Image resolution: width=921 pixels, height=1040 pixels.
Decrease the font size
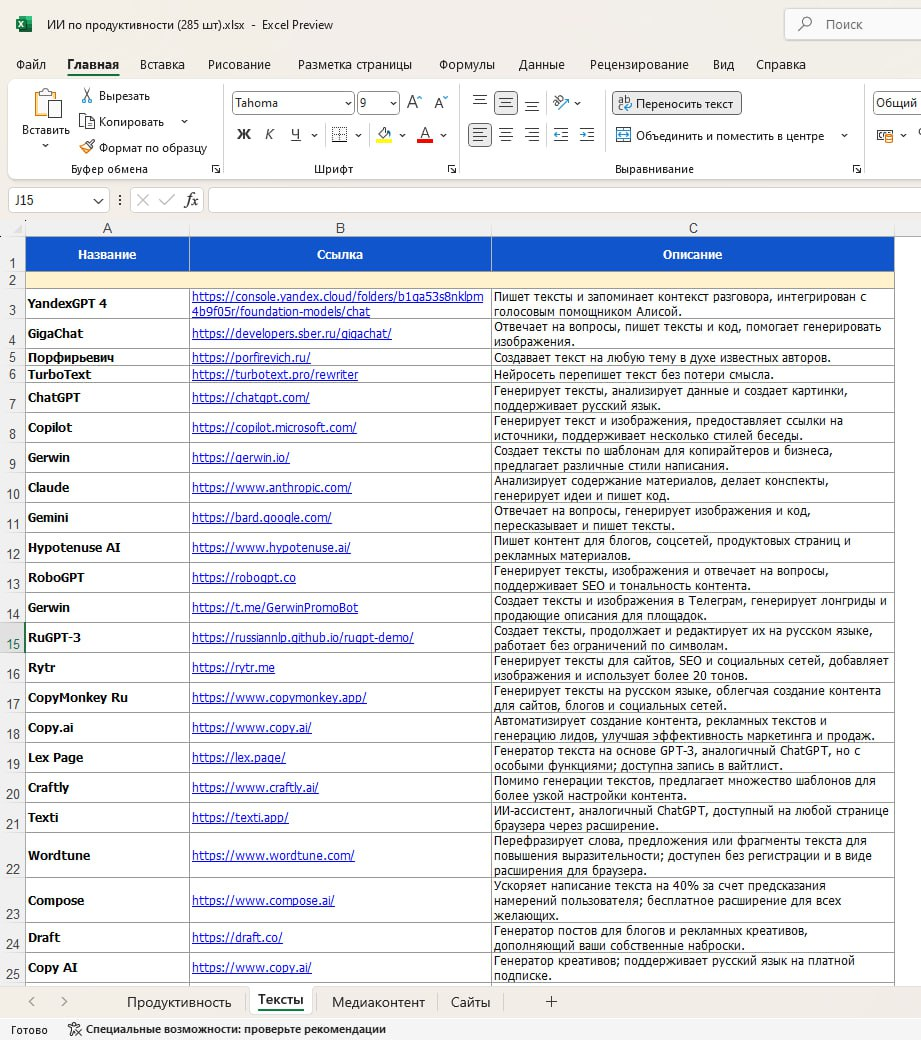pos(441,102)
